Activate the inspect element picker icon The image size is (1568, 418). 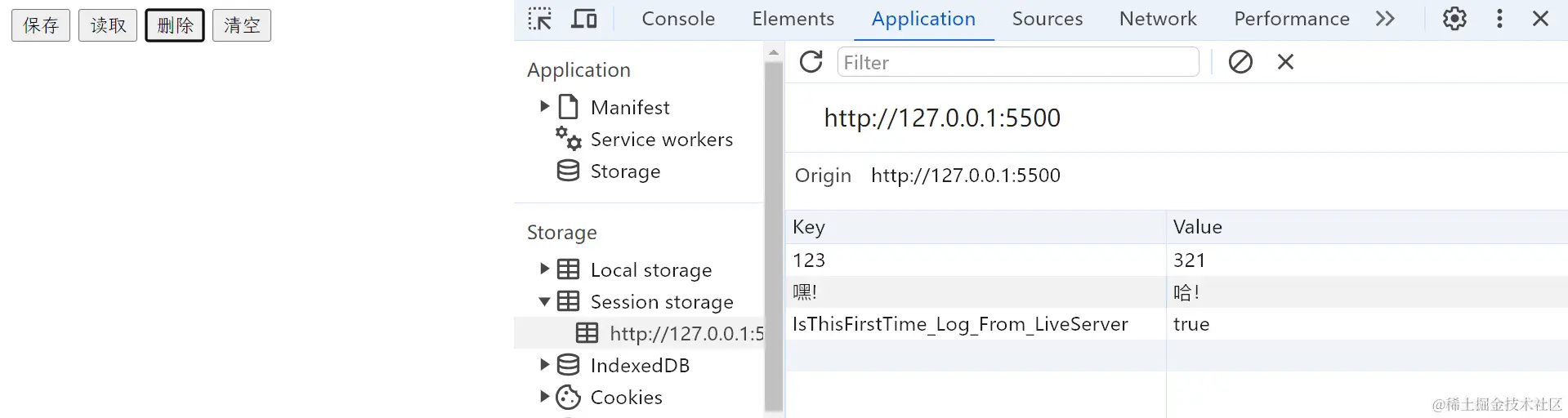(x=539, y=19)
